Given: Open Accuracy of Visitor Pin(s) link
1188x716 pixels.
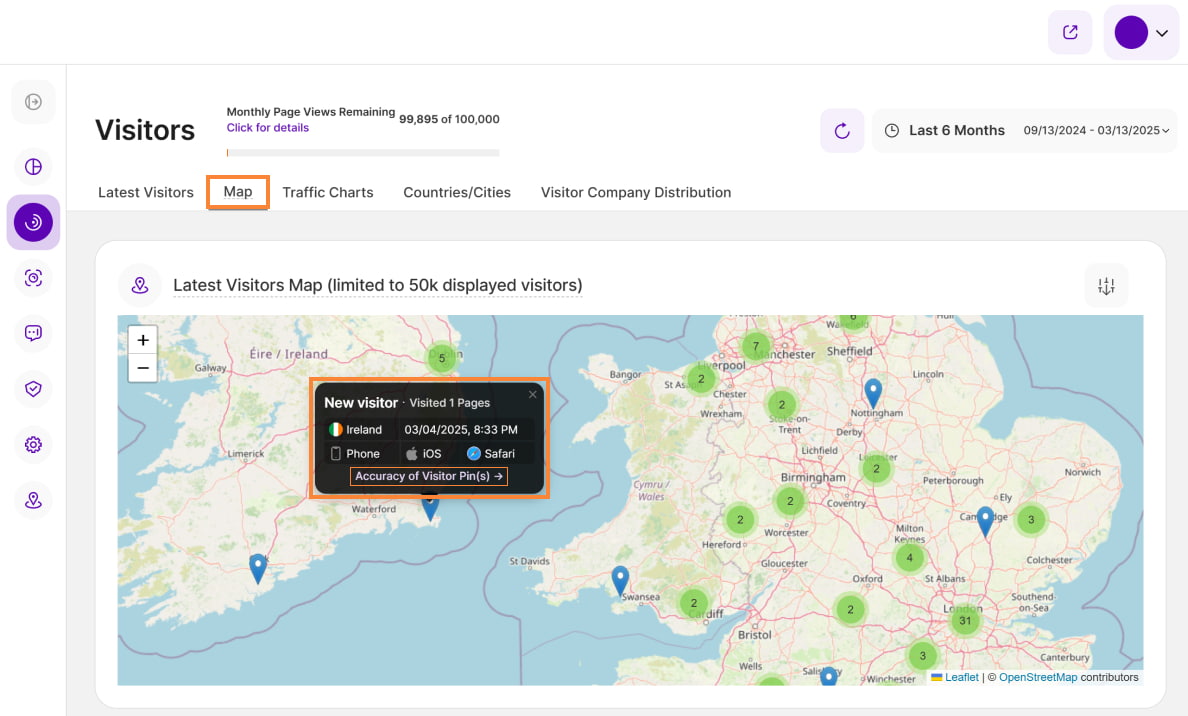Looking at the screenshot, I should 429,476.
